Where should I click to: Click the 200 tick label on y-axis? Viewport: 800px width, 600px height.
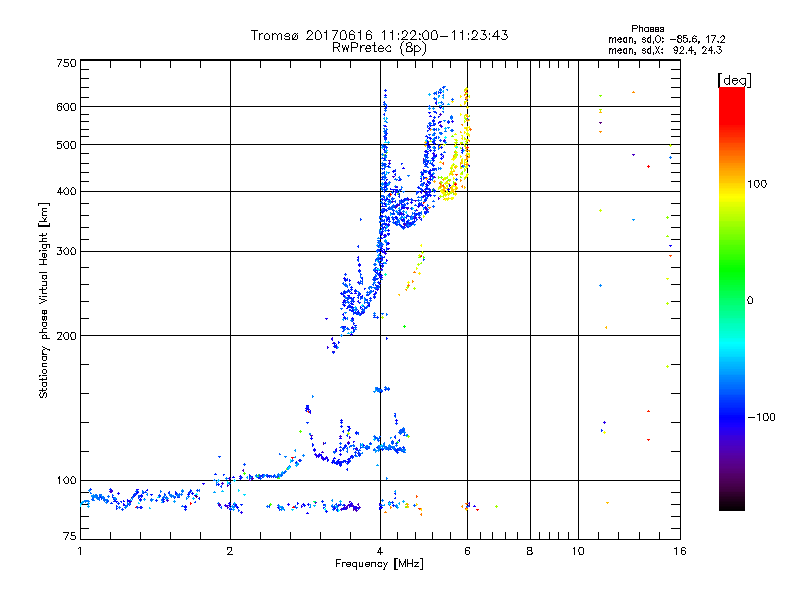coord(66,336)
